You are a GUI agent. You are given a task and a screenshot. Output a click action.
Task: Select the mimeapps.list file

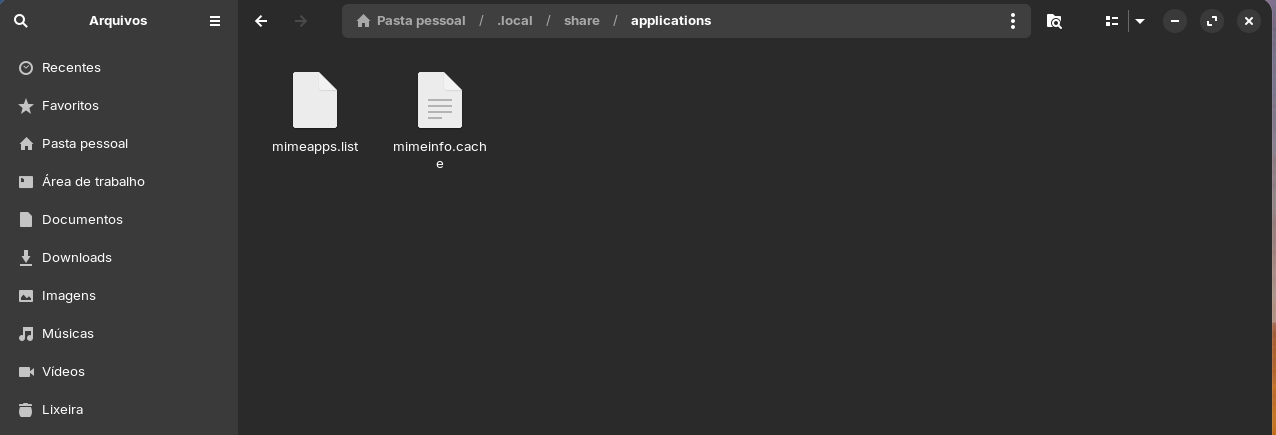315,112
